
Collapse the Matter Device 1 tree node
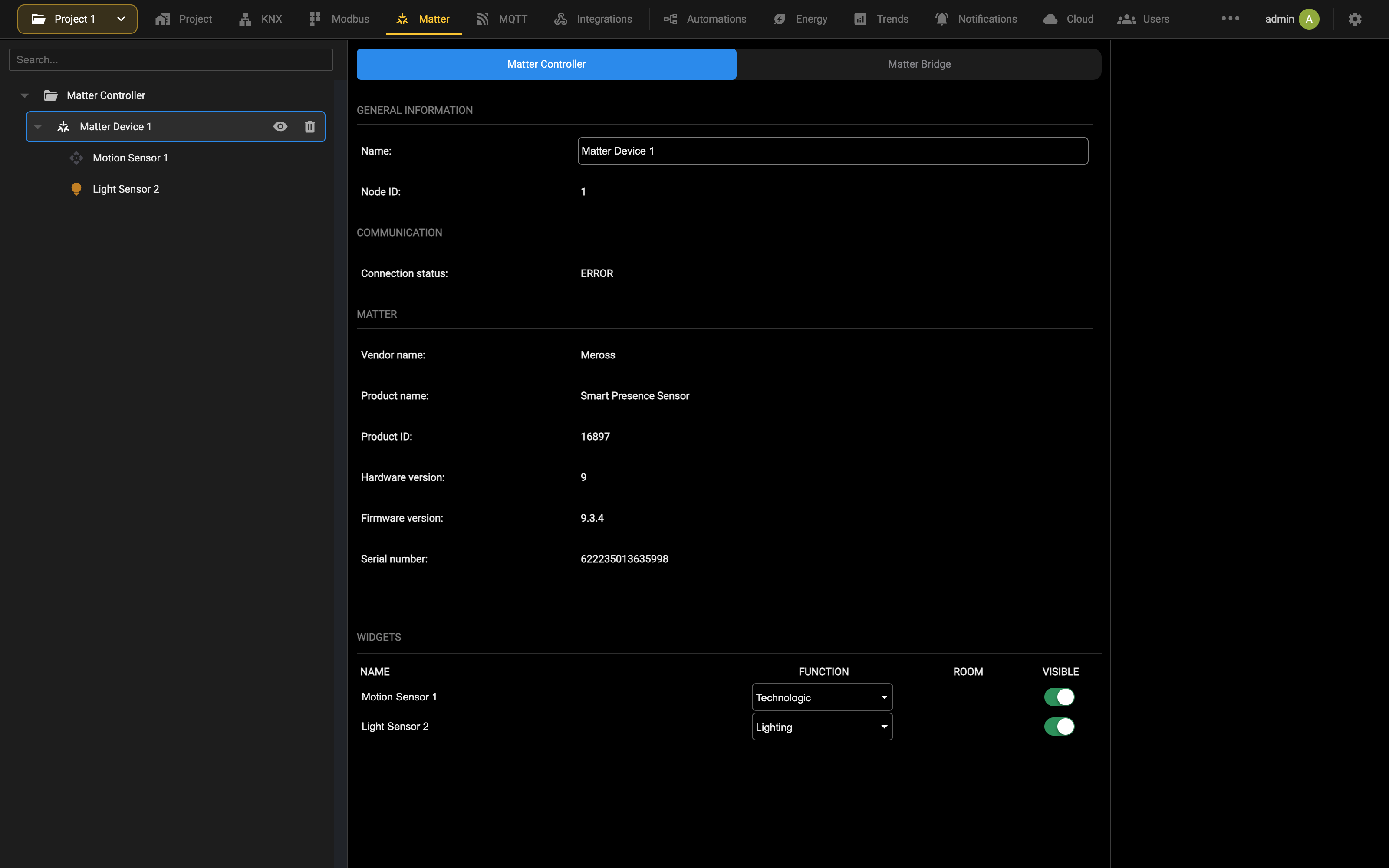38,127
